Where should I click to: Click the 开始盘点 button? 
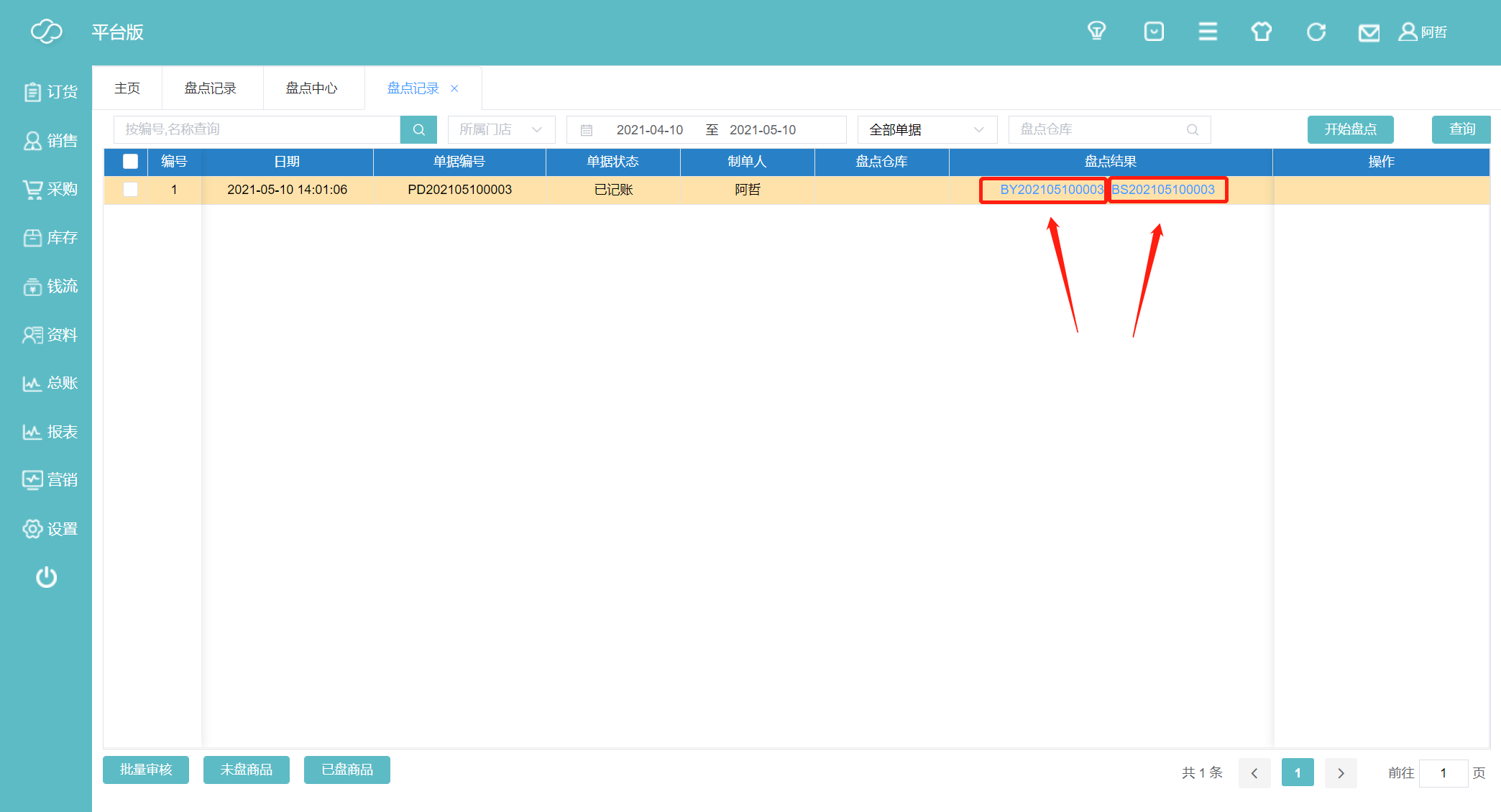click(1350, 129)
